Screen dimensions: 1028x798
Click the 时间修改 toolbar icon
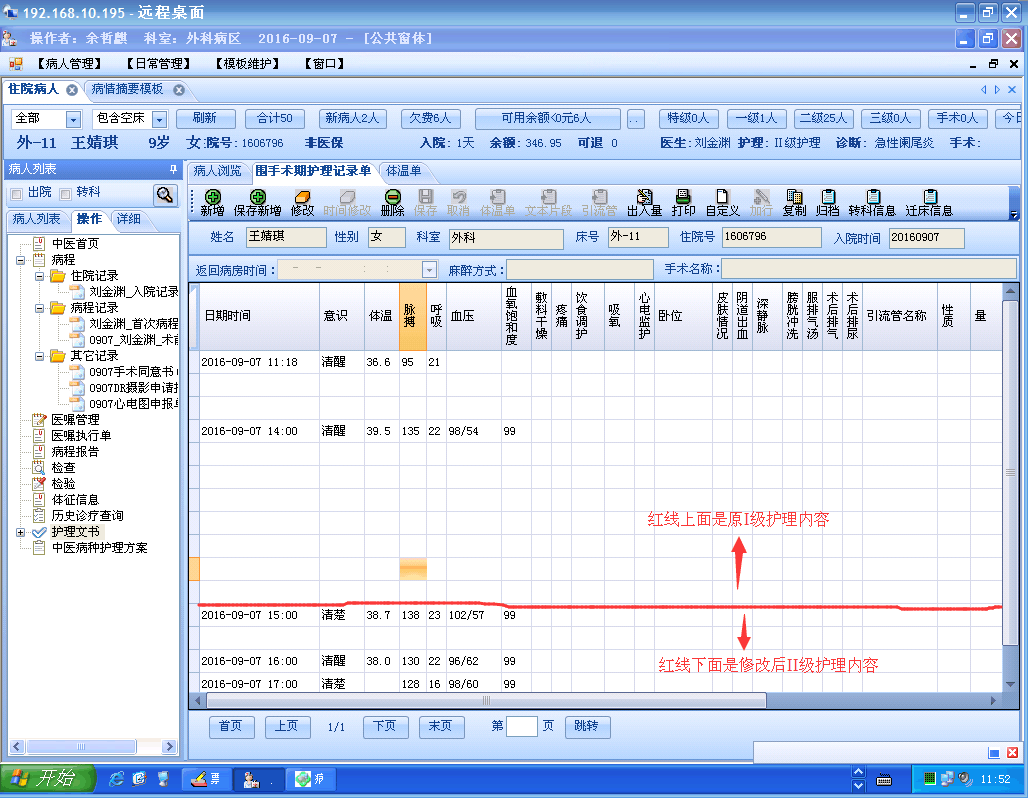pos(347,203)
